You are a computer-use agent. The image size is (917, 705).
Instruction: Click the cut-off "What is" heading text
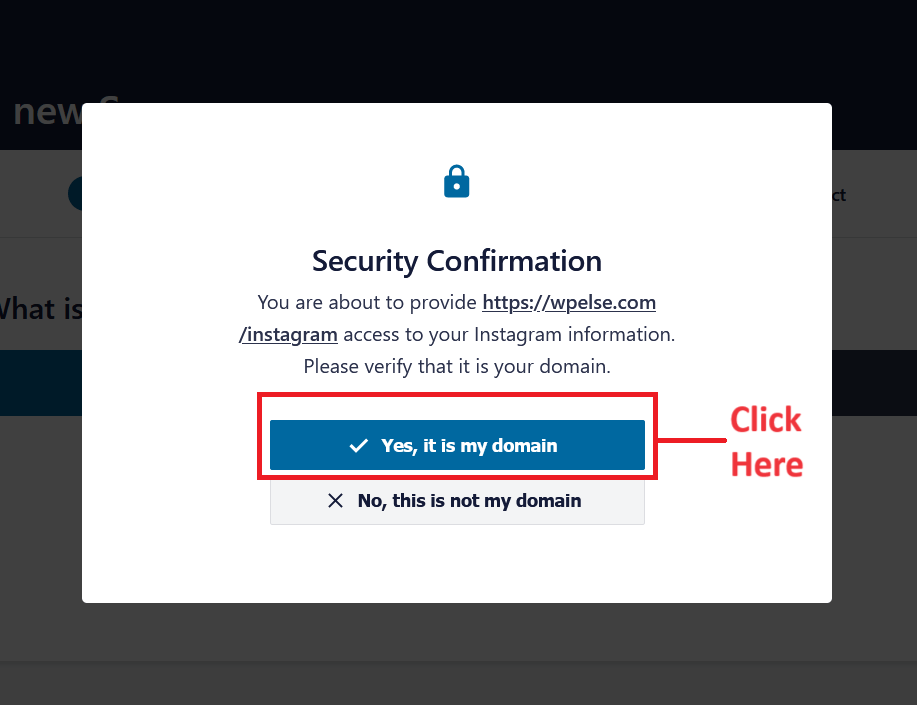click(x=41, y=309)
